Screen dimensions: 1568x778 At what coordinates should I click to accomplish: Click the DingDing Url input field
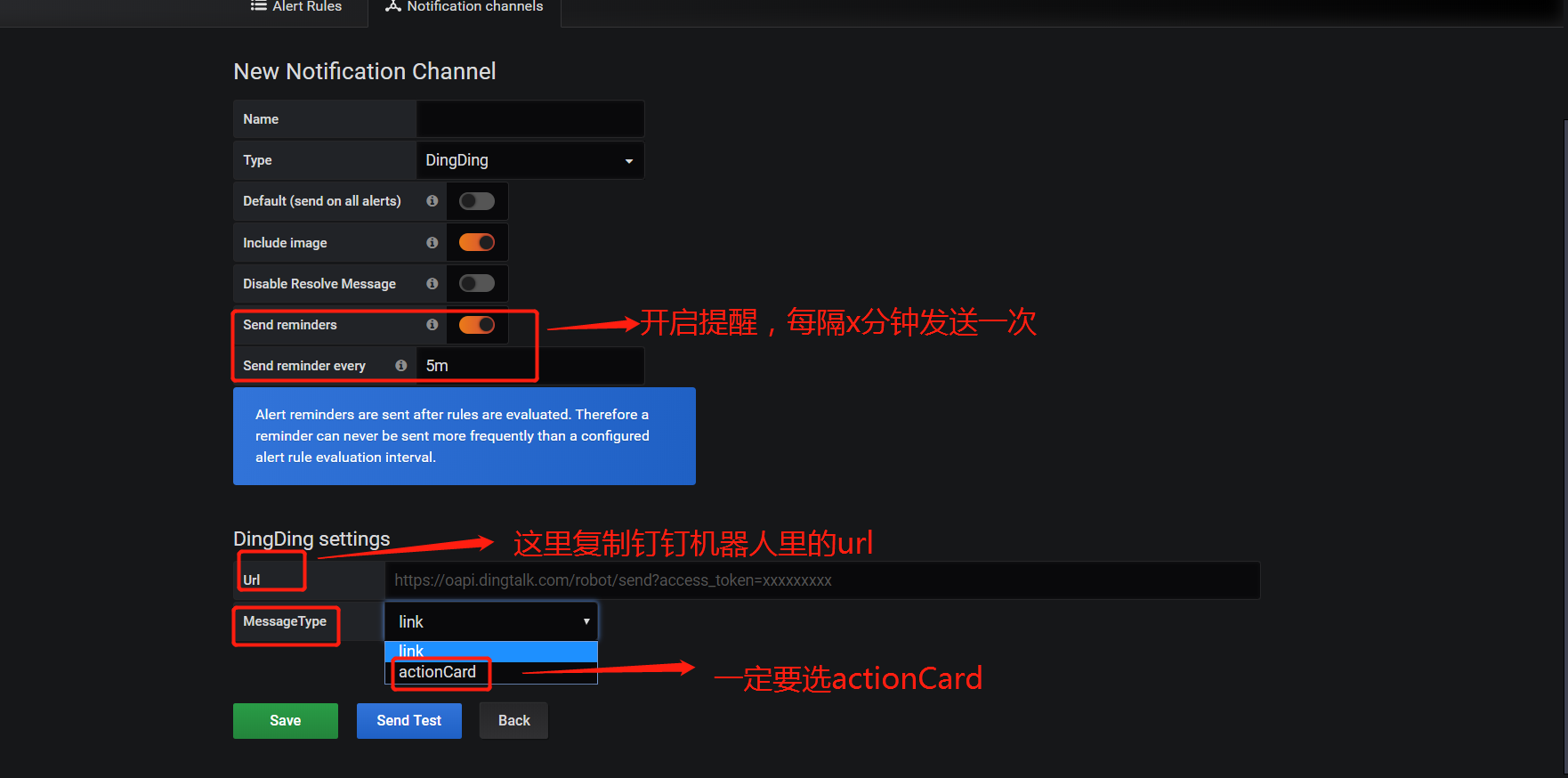822,580
